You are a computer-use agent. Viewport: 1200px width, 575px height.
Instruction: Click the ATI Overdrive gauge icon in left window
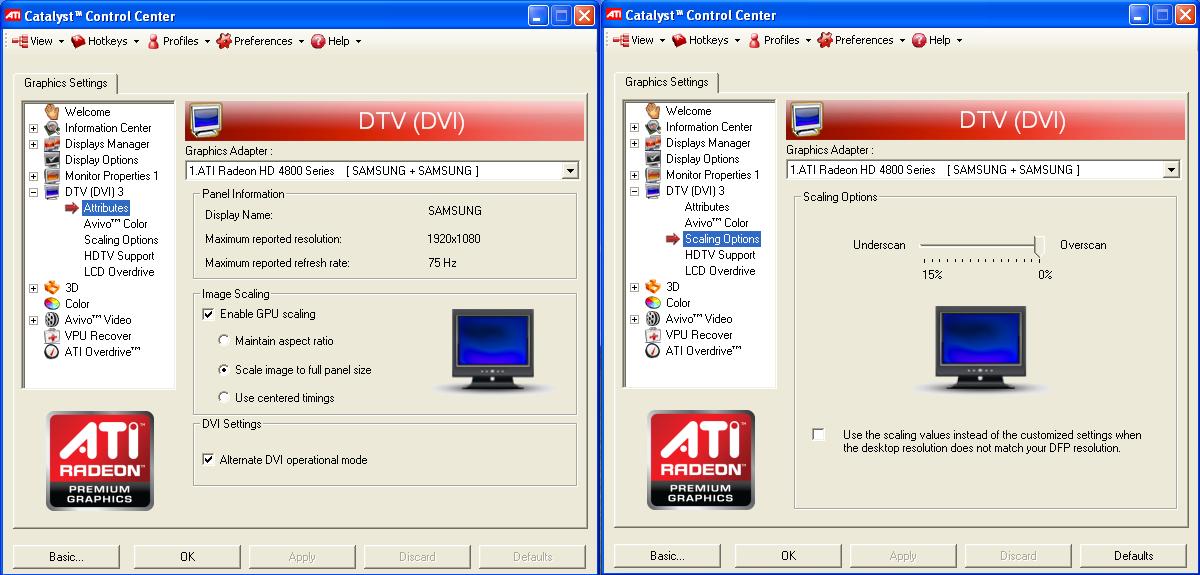click(52, 352)
